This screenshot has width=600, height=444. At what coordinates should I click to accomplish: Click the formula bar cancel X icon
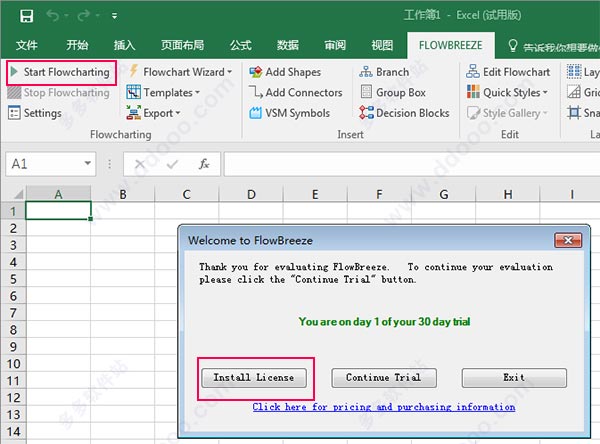tap(140, 164)
